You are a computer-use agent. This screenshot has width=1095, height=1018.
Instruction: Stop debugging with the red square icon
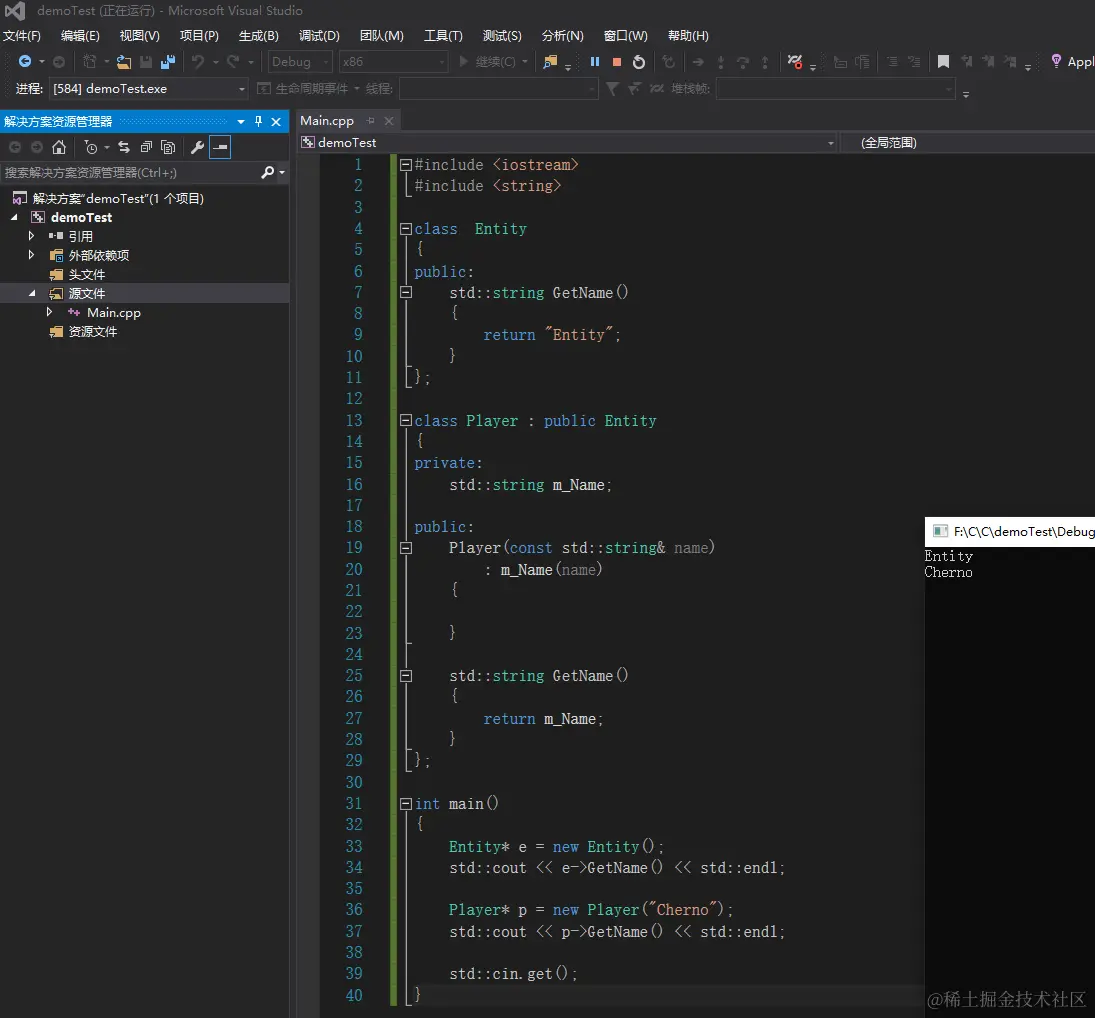click(x=617, y=62)
